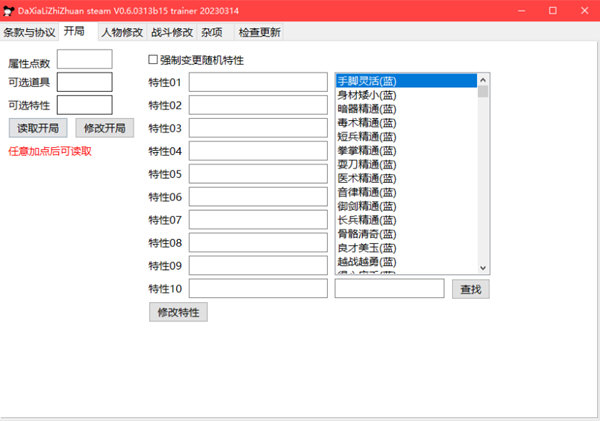Pick 医术精通(蓝) in the trait list
The height and width of the screenshot is (421, 600).
click(406, 177)
